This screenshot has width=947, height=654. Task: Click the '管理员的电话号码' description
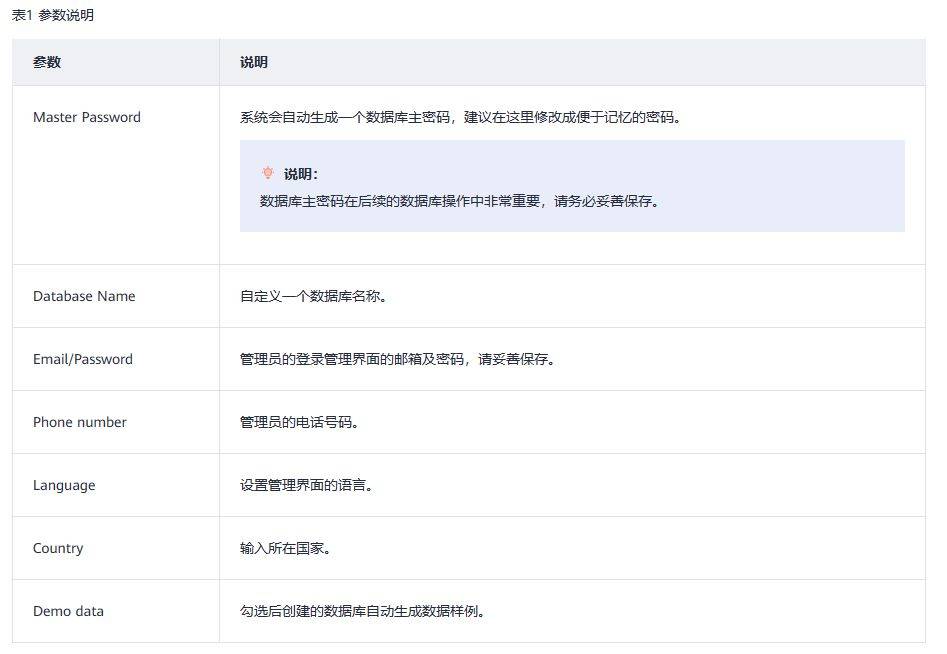(299, 422)
